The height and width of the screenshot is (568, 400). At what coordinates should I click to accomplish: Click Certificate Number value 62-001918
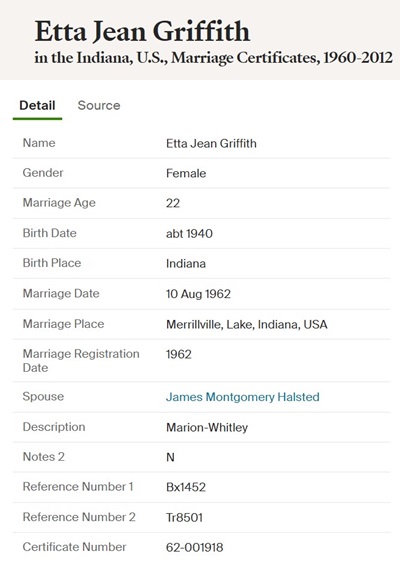point(195,547)
